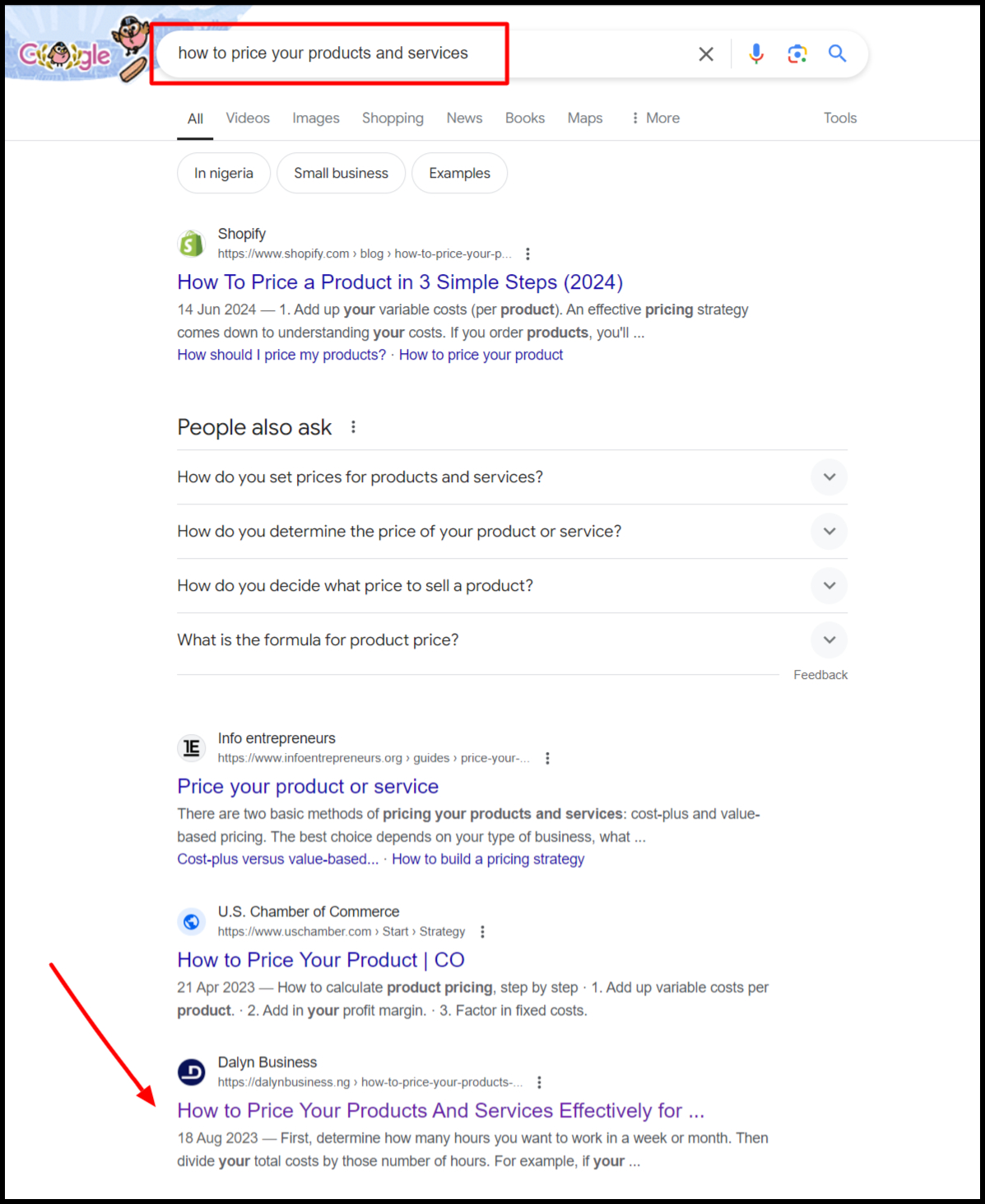Clear the search query with the X icon
This screenshot has width=985, height=1204.
706,54
